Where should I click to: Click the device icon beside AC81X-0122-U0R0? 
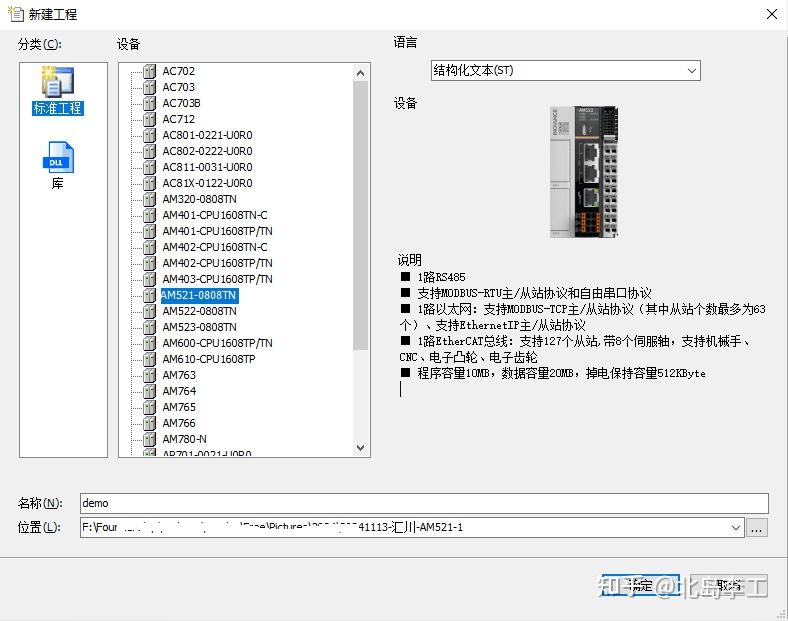pos(149,183)
